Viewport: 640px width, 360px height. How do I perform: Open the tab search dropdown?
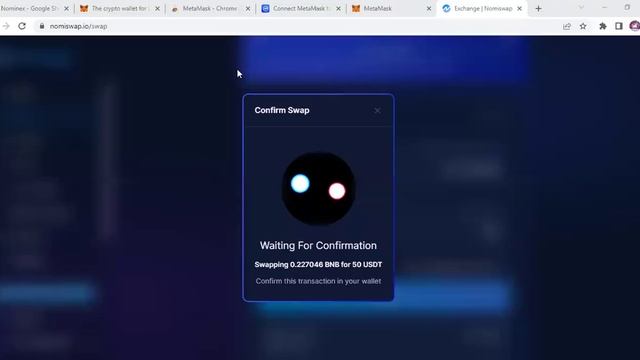[x=581, y=8]
